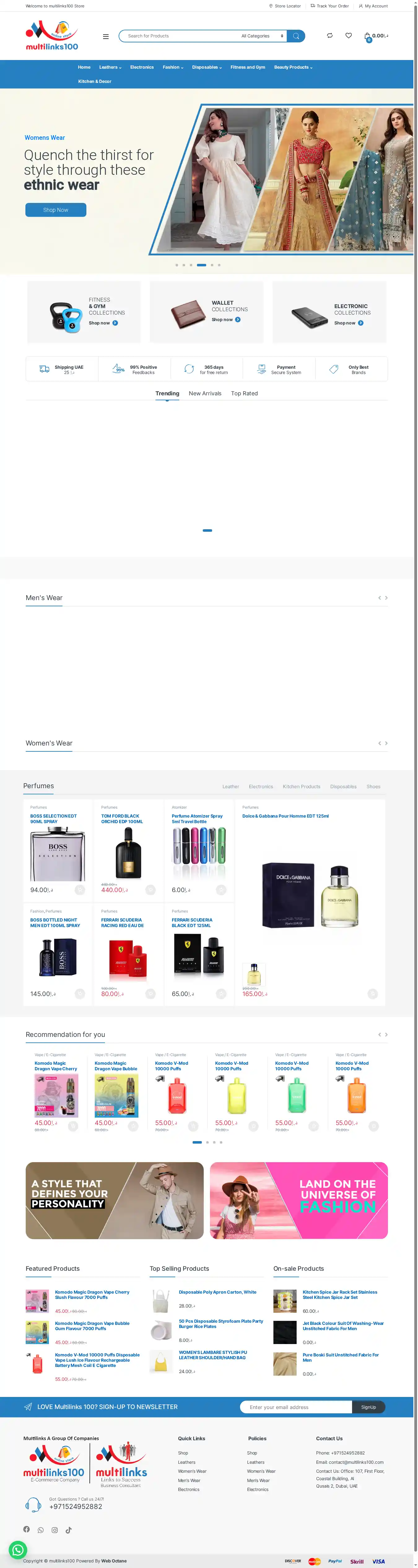This screenshot has height=1568, width=418.
Task: Open the shopping cart bag icon
Action: (368, 37)
